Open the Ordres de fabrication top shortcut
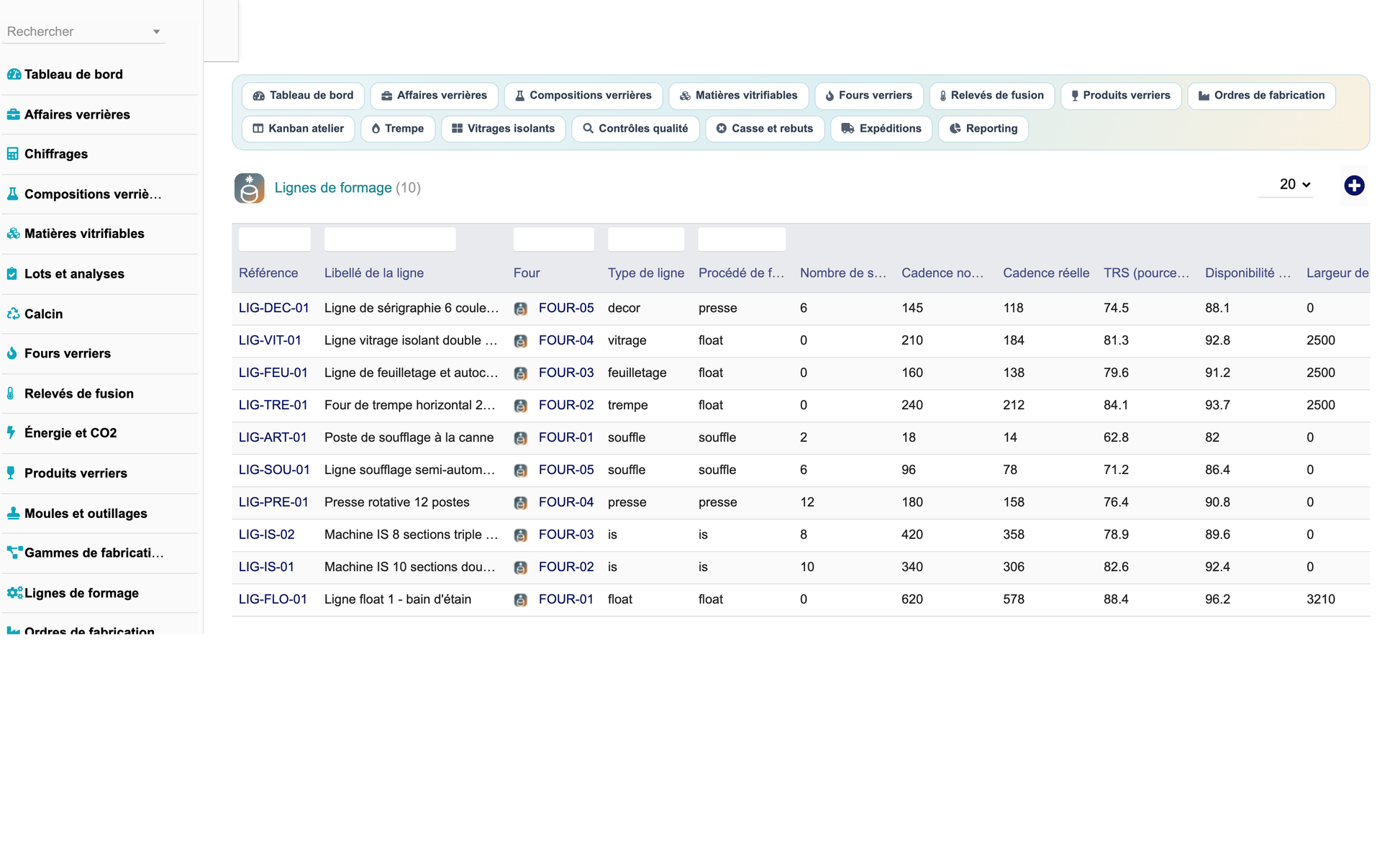The width and height of the screenshot is (1400, 866). coord(1262,96)
